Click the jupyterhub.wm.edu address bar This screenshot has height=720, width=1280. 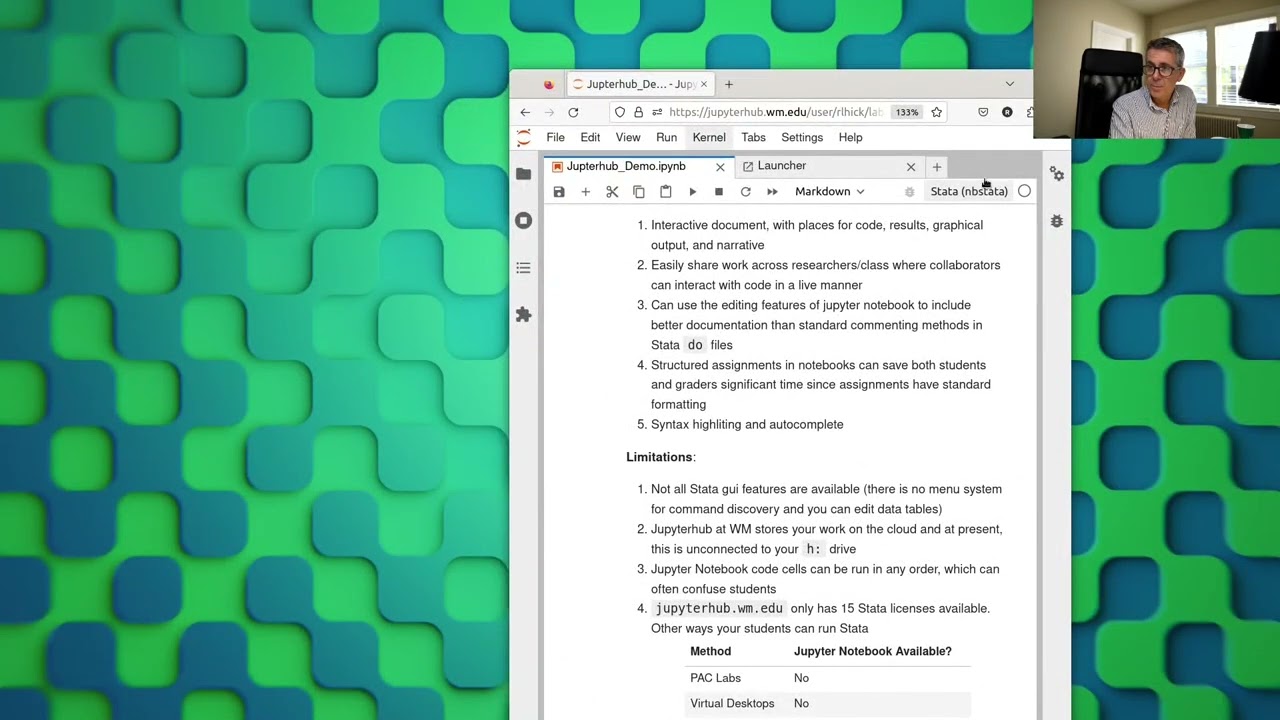point(775,112)
